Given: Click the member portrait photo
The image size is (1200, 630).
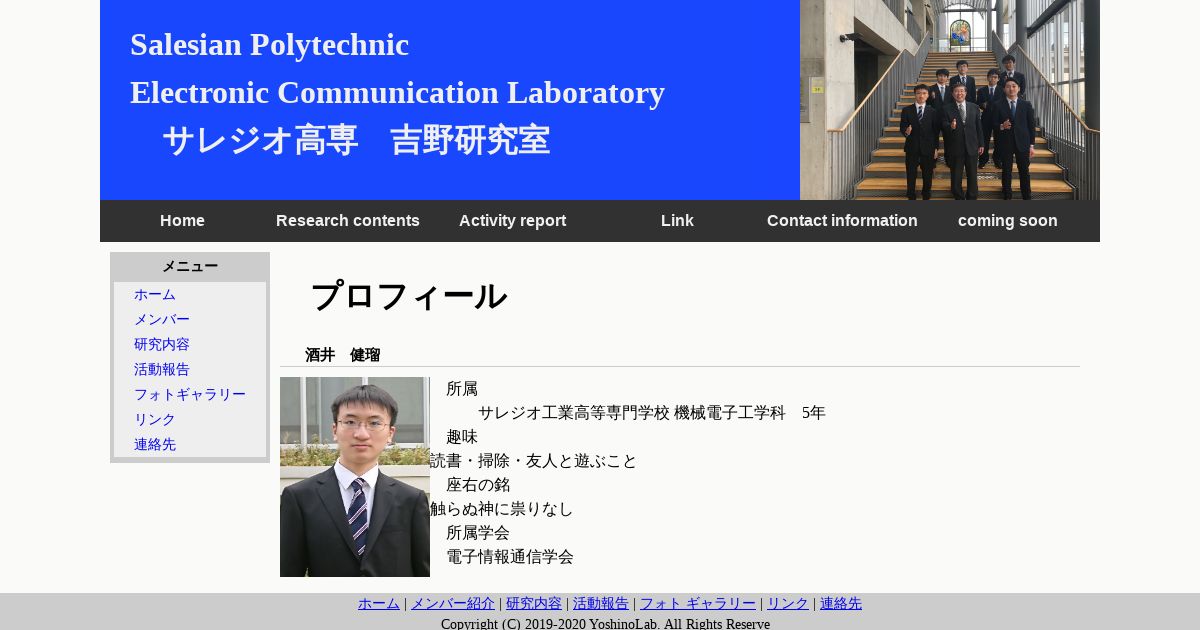Looking at the screenshot, I should (355, 477).
